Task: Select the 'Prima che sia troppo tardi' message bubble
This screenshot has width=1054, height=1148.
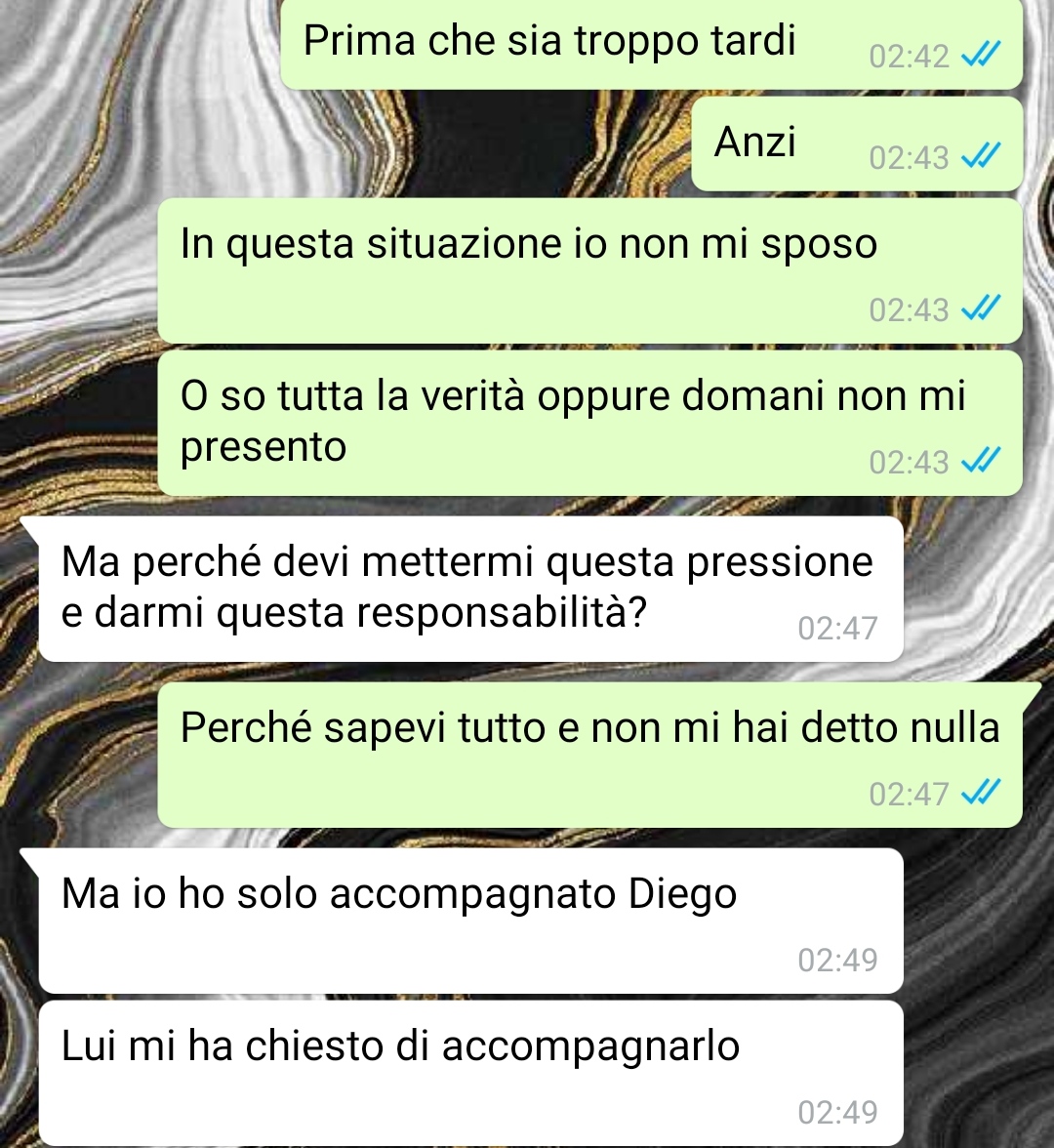Action: pos(652,44)
